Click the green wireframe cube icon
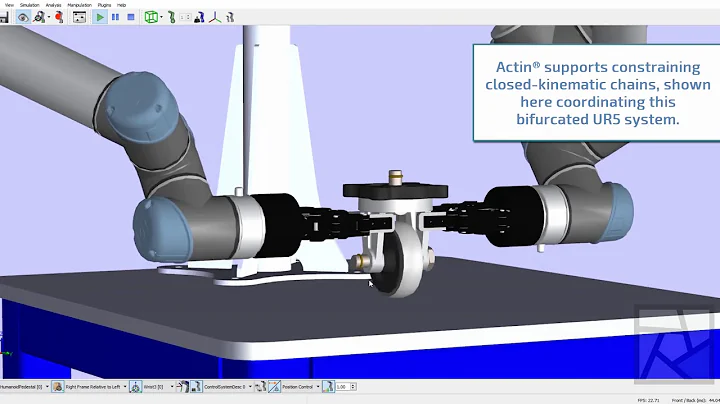This screenshot has width=720, height=404. [x=151, y=17]
